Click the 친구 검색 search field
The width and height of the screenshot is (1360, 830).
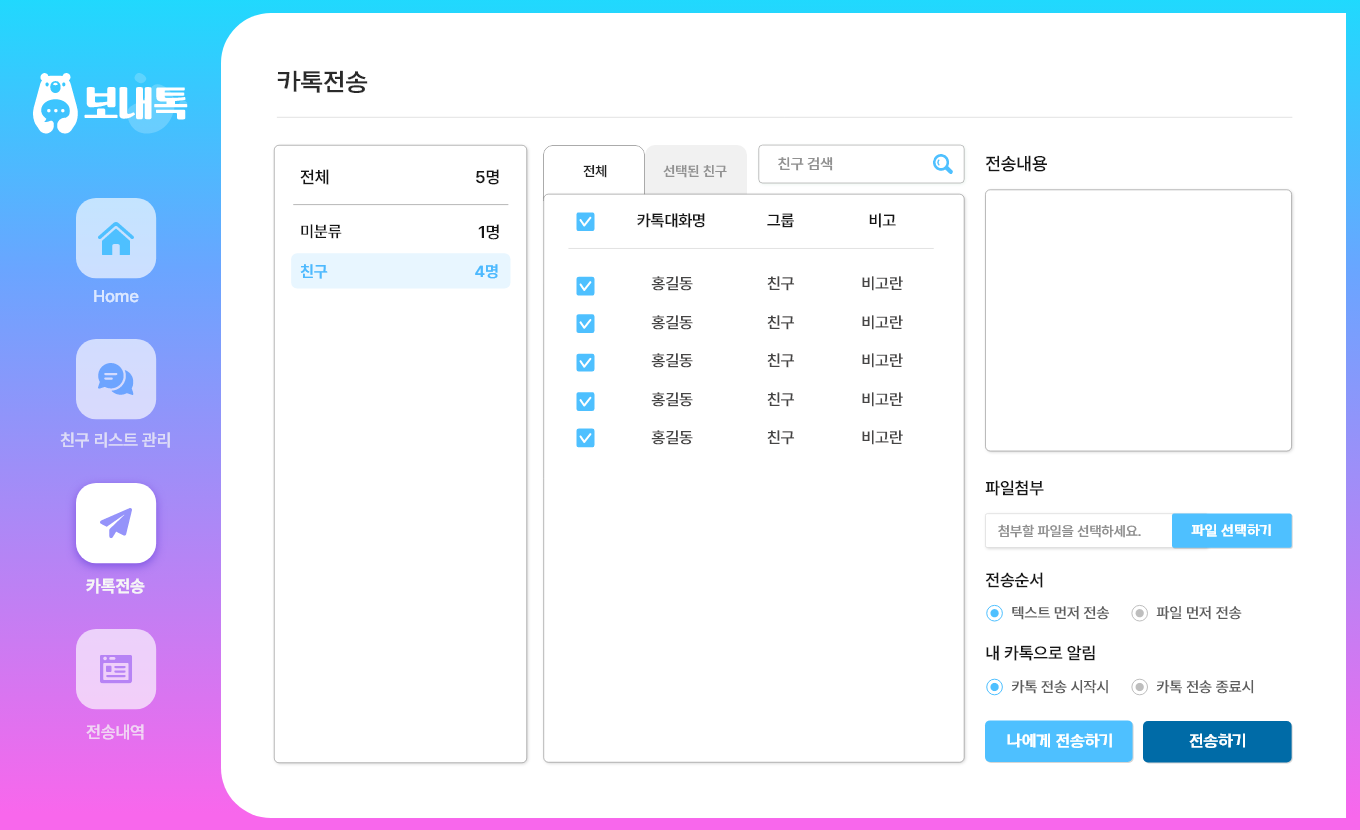coord(850,164)
